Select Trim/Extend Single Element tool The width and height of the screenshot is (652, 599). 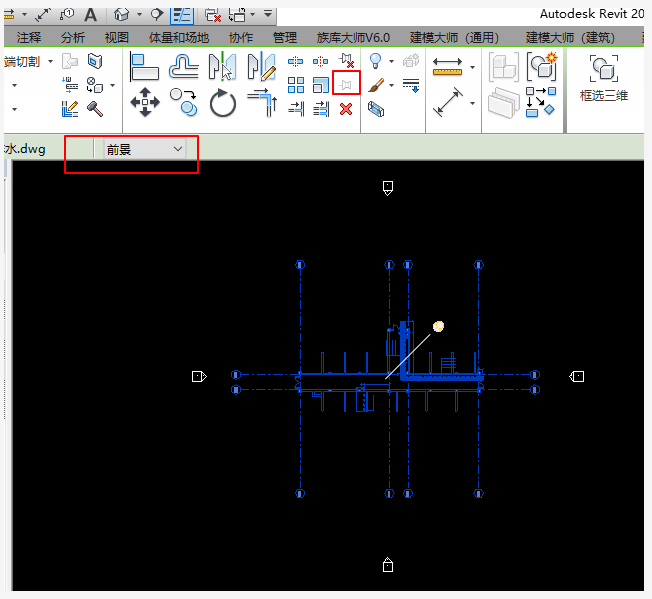[x=296, y=109]
